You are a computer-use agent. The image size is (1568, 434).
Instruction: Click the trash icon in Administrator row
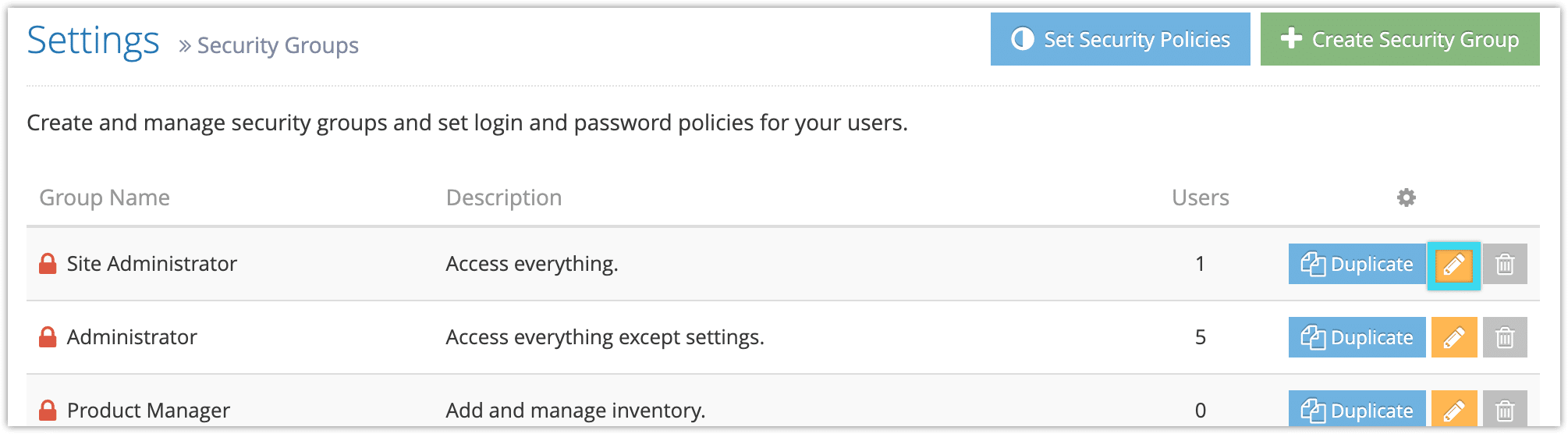point(1505,337)
